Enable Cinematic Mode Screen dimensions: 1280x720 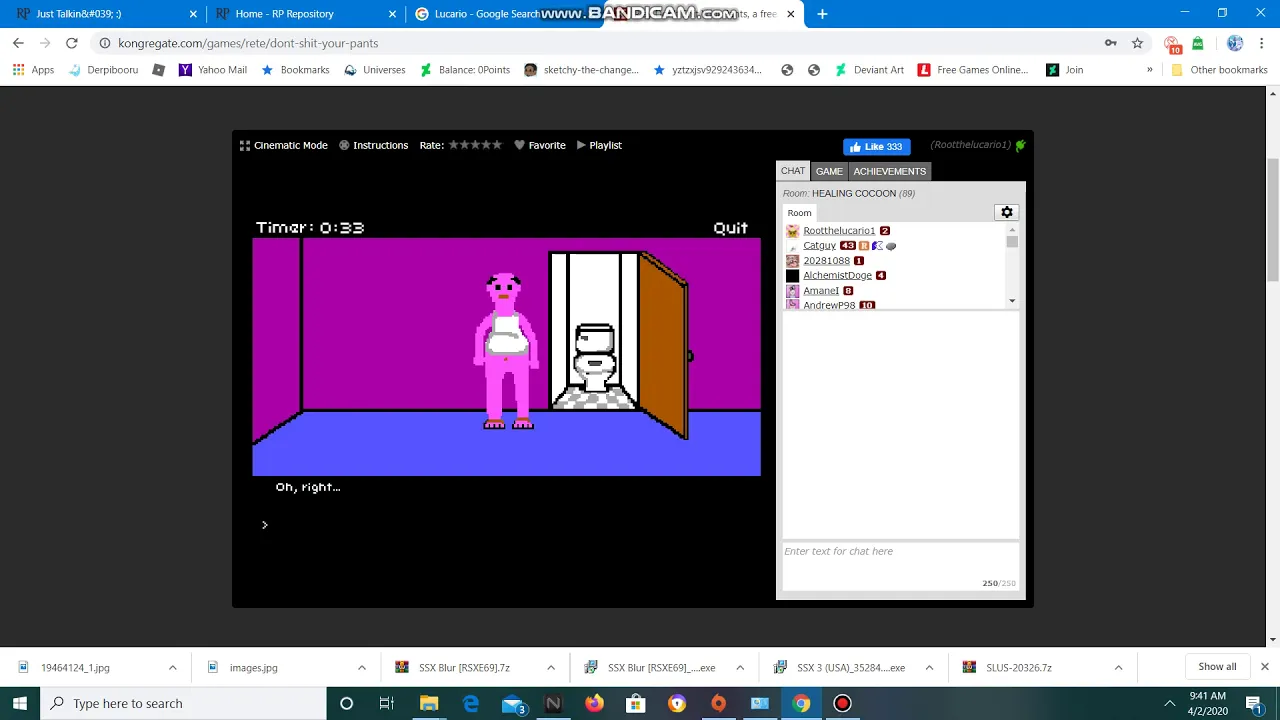coord(284,145)
